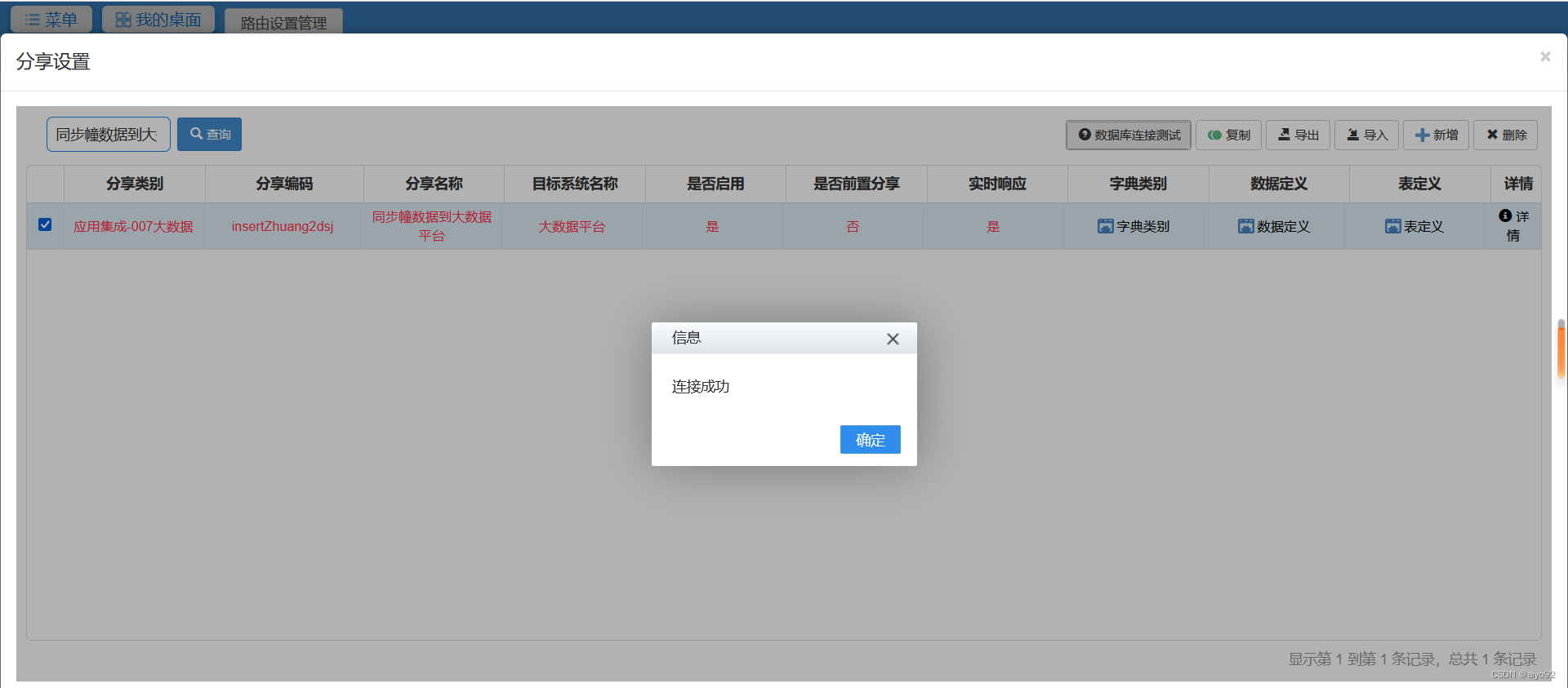
Task: Click the 实时响应 column header
Action: [x=997, y=184]
